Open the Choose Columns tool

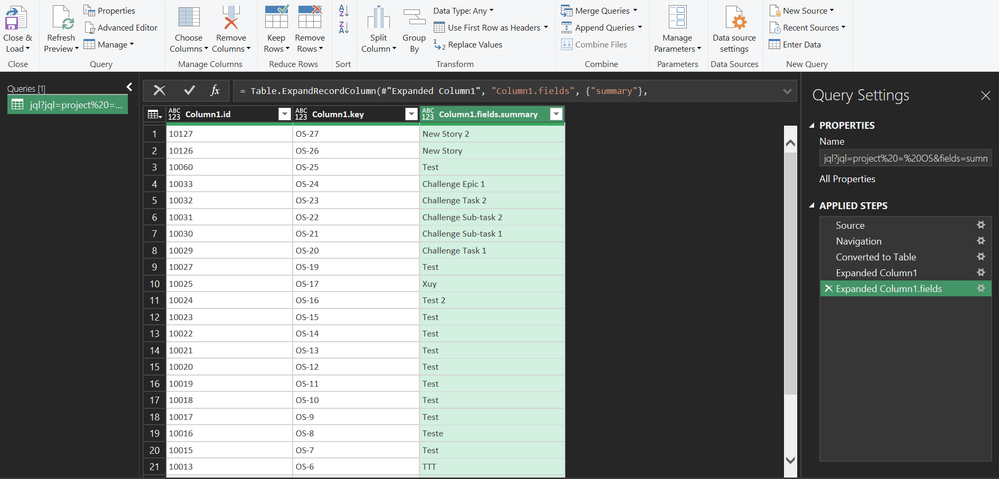click(188, 18)
